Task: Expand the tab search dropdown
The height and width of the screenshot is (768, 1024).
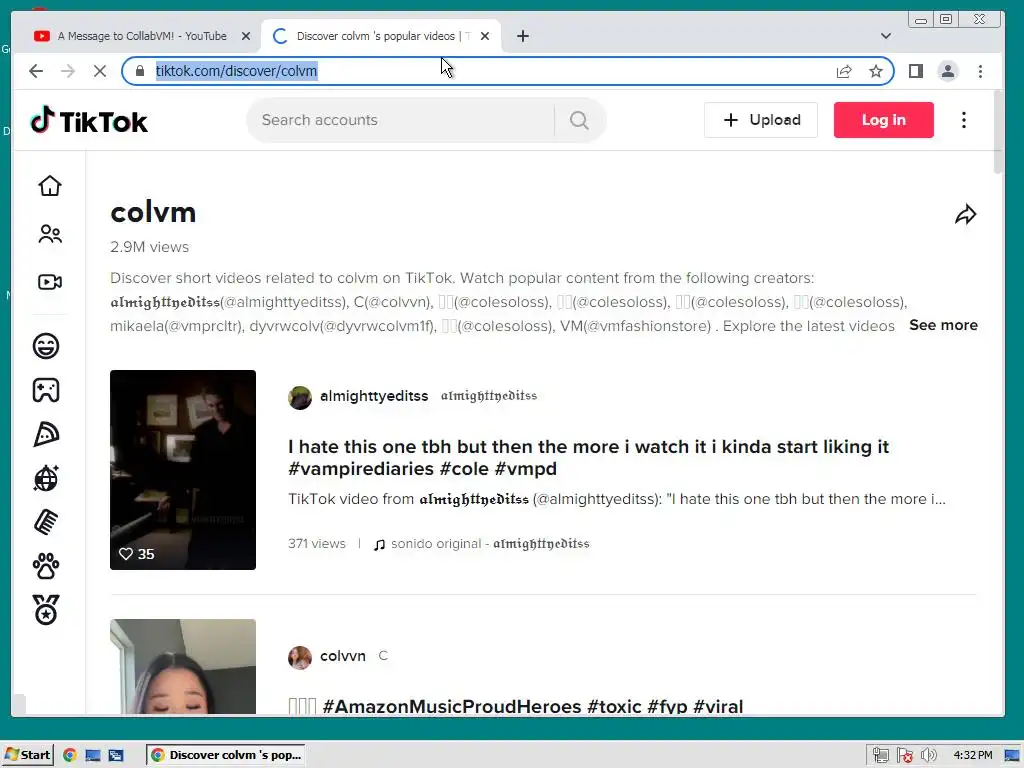Action: click(x=886, y=36)
